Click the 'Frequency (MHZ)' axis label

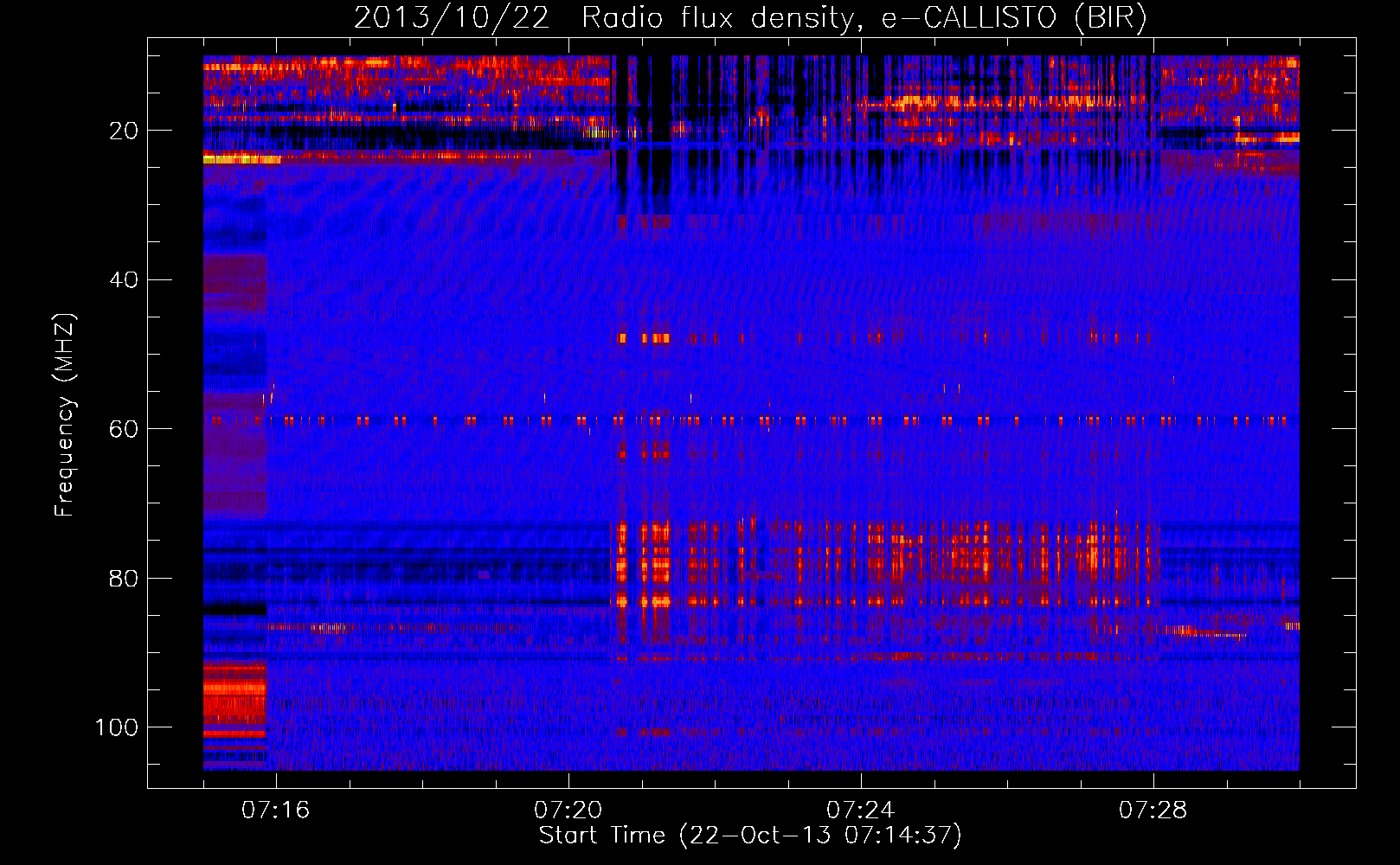click(65, 415)
